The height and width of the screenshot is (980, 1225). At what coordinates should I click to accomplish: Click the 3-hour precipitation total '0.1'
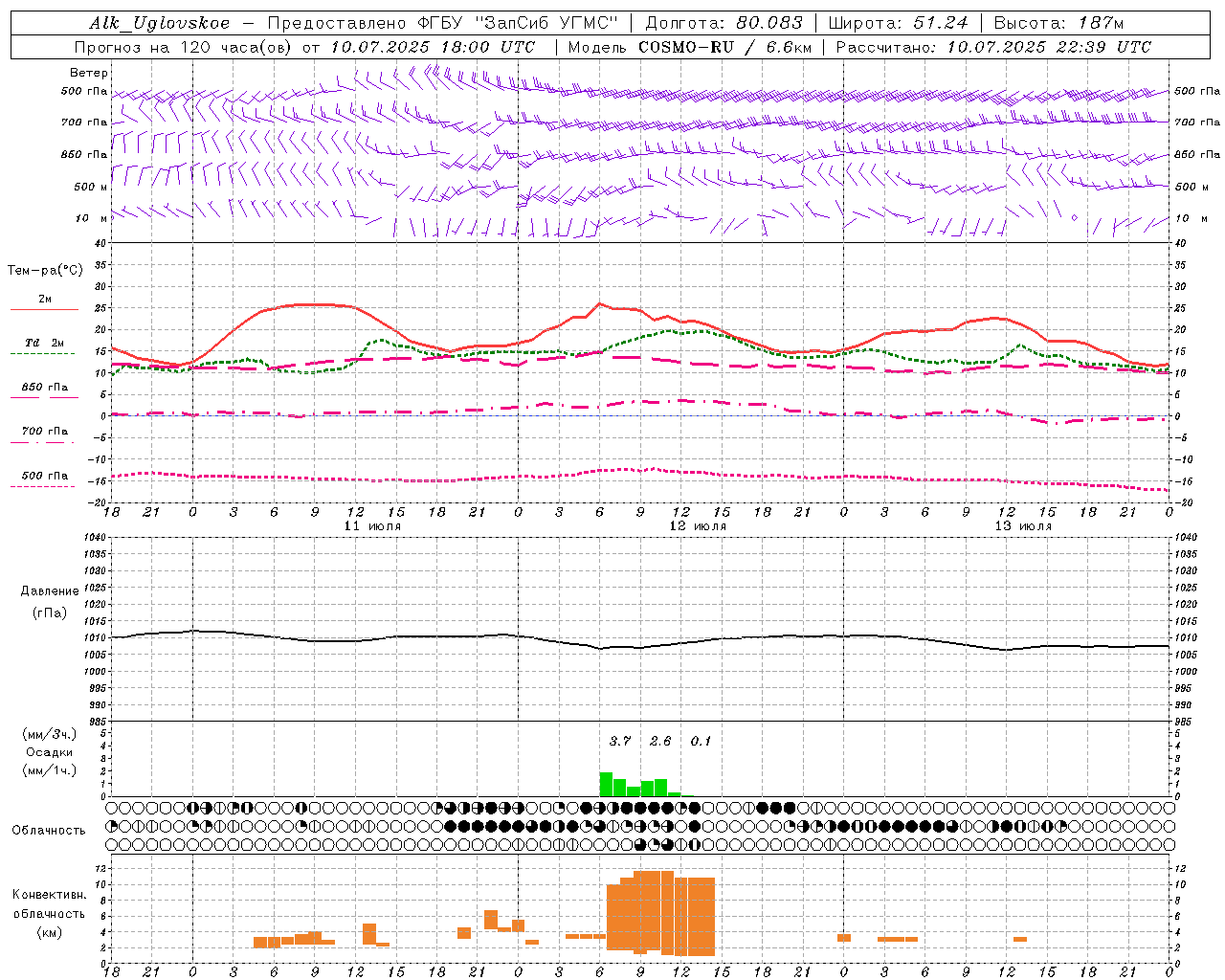click(701, 742)
